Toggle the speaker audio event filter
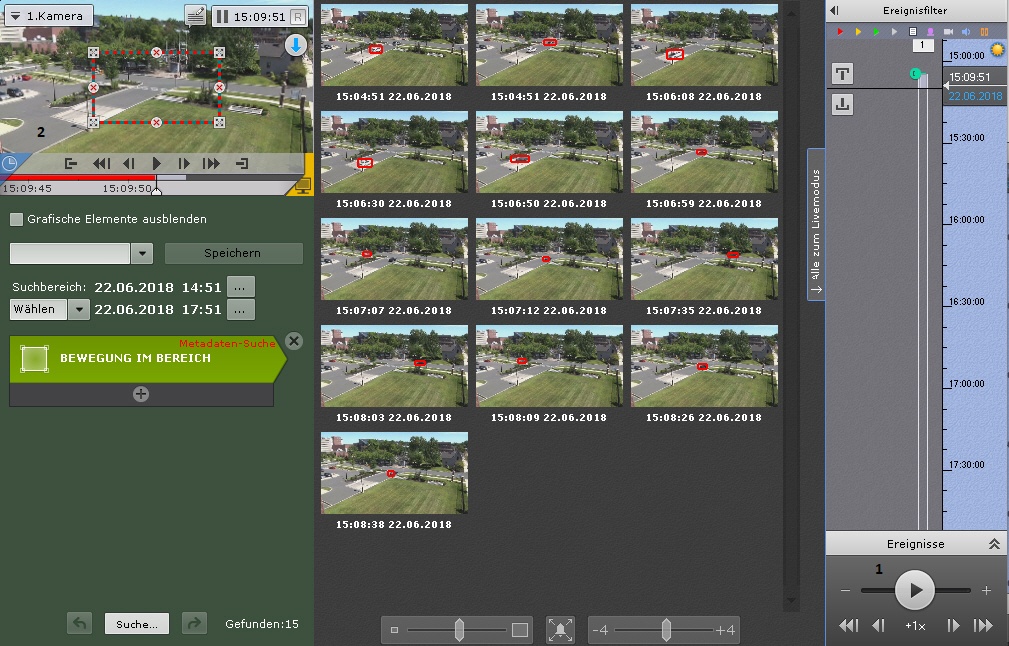Image resolution: width=1009 pixels, height=646 pixels. [966, 32]
